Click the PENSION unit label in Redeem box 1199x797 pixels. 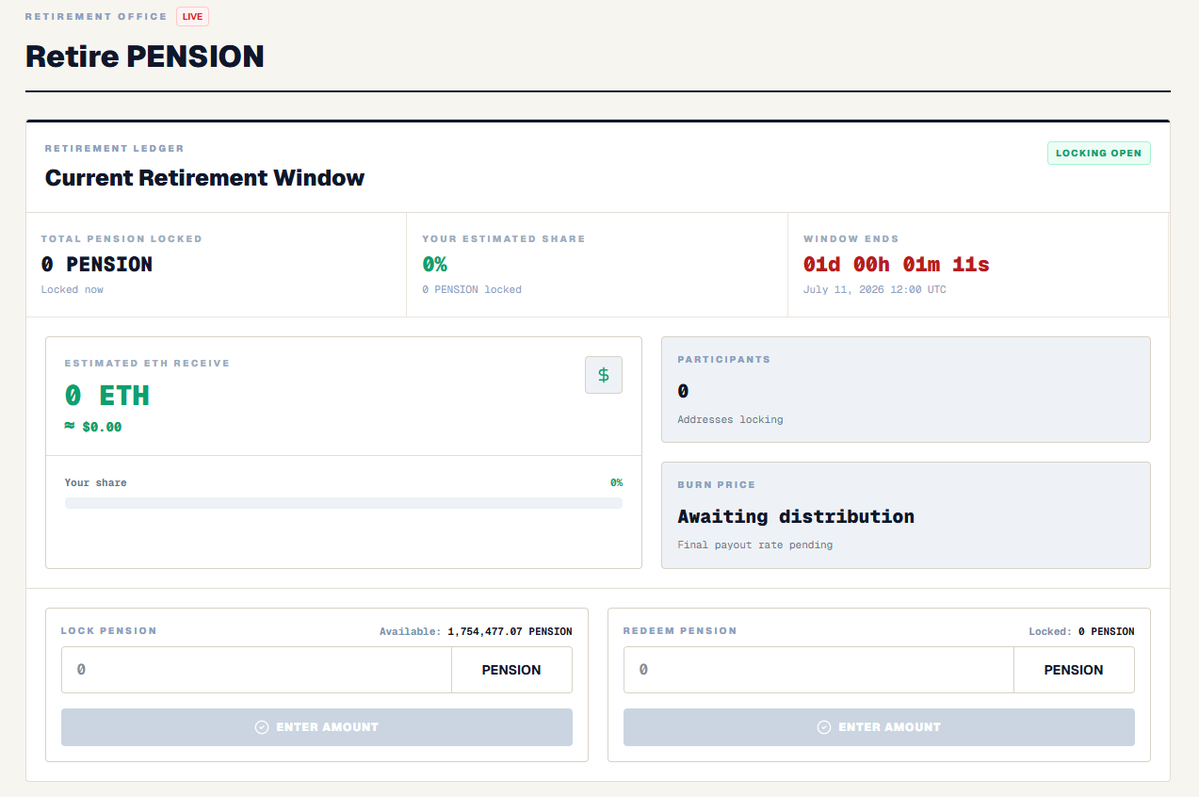[x=1074, y=670]
